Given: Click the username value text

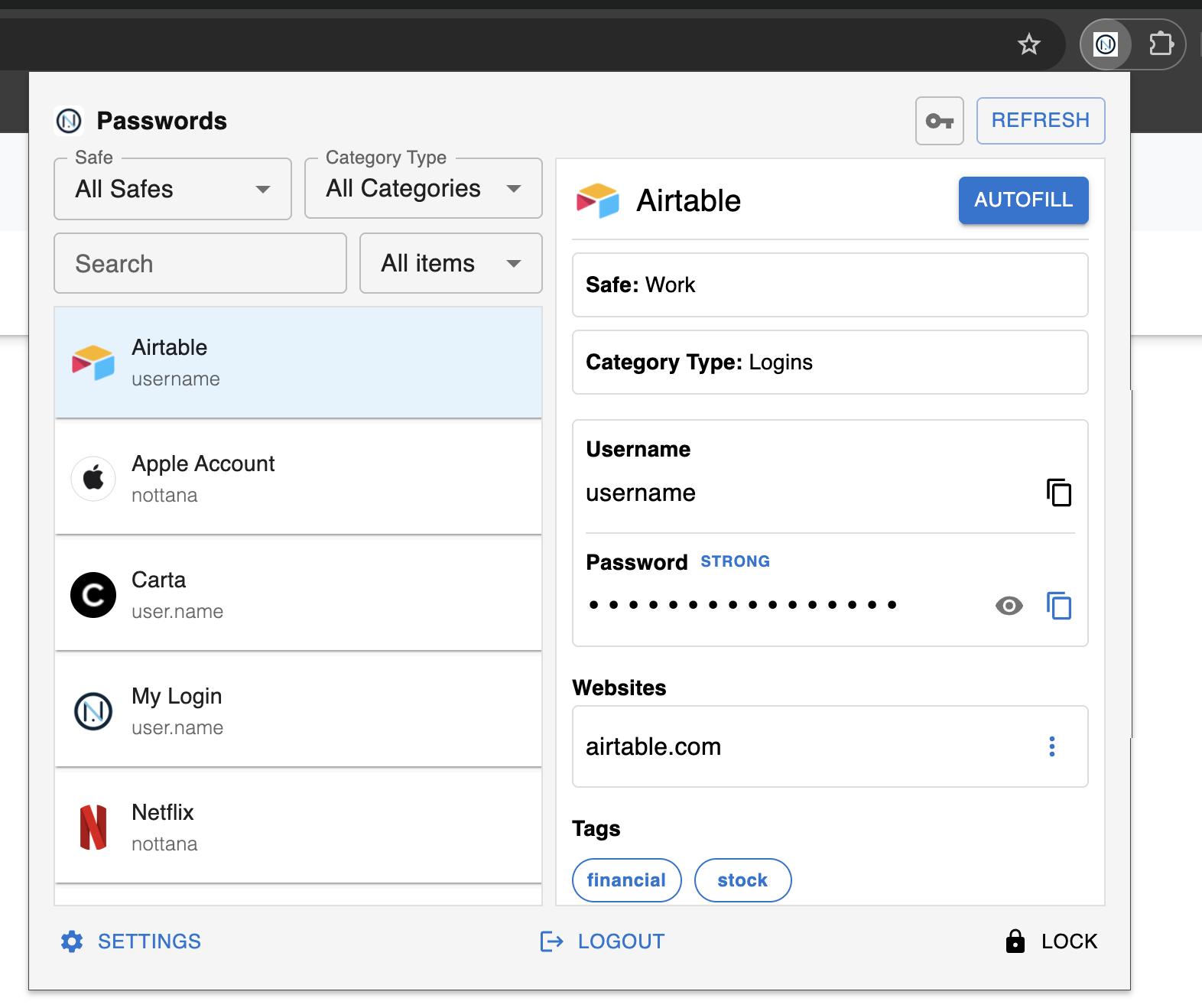Looking at the screenshot, I should pyautogui.click(x=641, y=493).
